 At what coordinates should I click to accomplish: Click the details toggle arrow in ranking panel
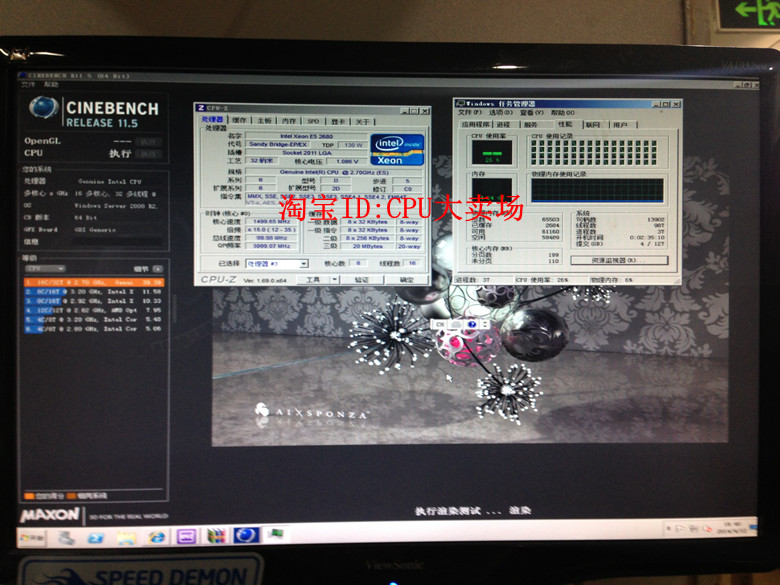(158, 269)
